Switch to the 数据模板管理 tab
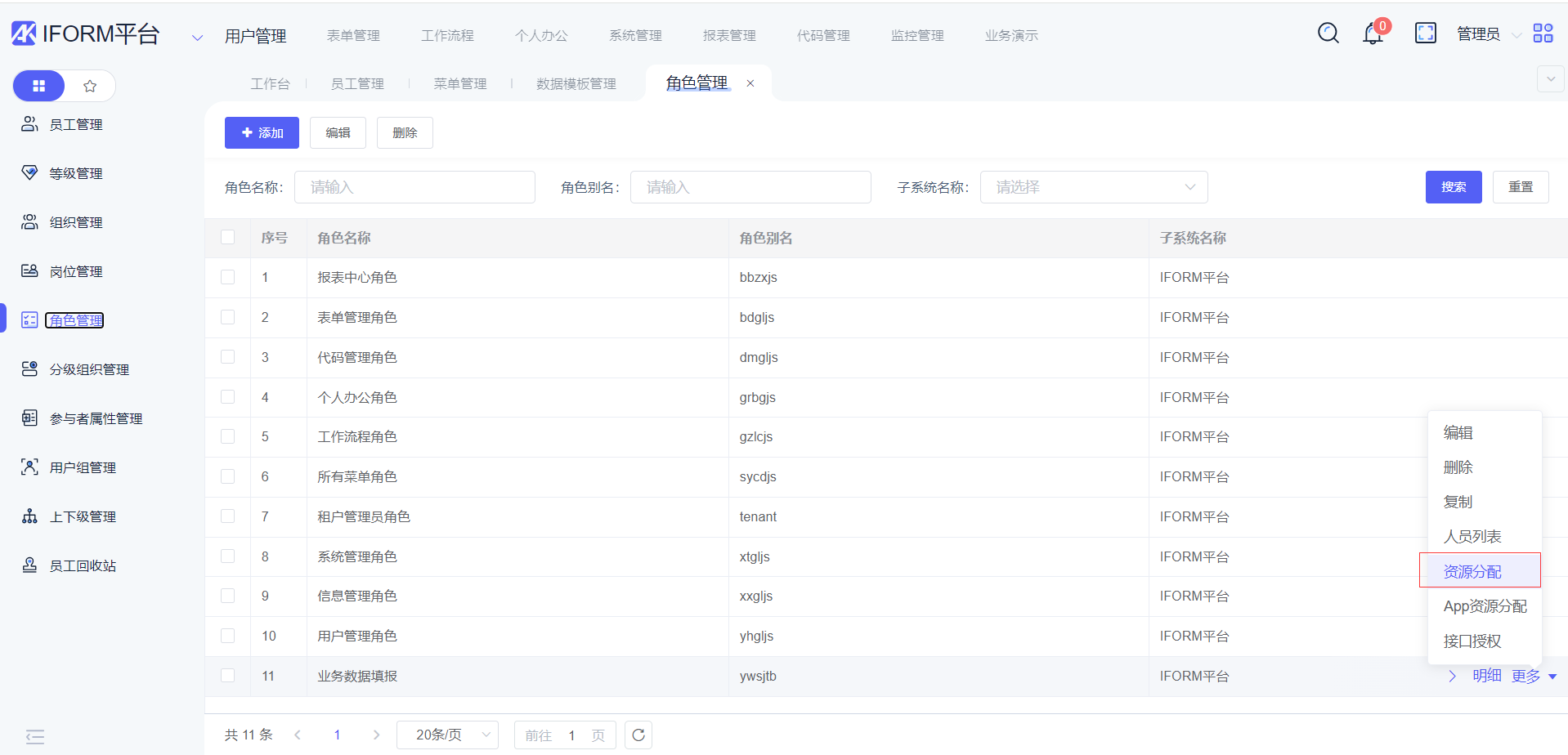The height and width of the screenshot is (755, 1568). (x=576, y=83)
